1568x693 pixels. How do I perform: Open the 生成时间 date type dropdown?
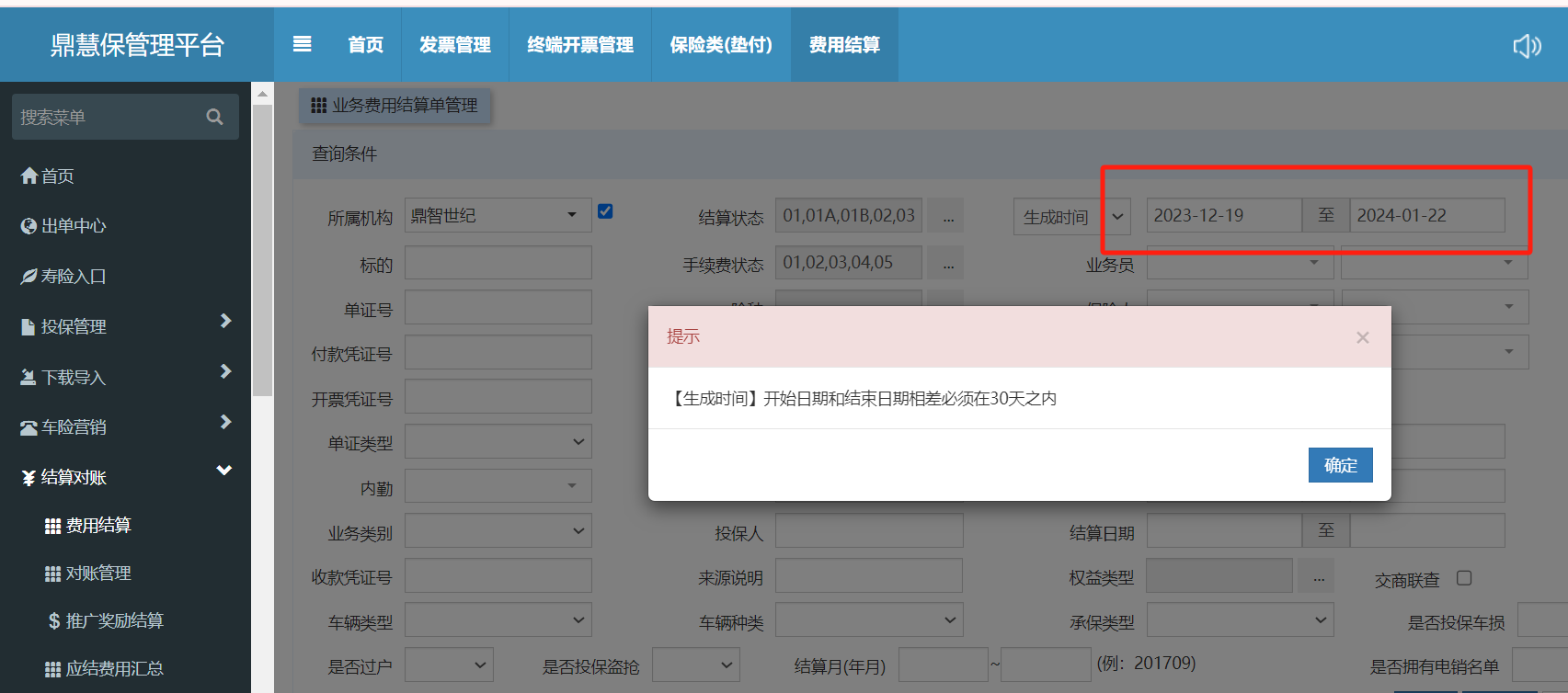(1072, 217)
